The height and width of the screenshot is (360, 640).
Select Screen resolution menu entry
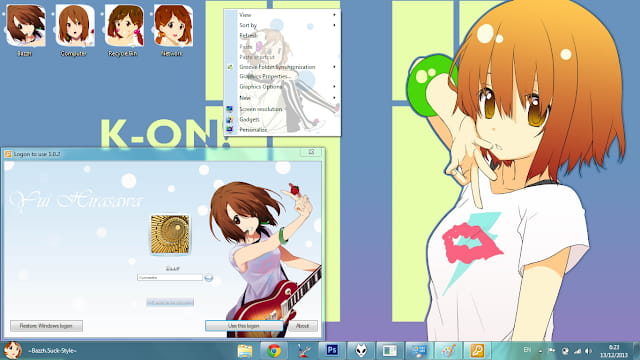(x=260, y=109)
